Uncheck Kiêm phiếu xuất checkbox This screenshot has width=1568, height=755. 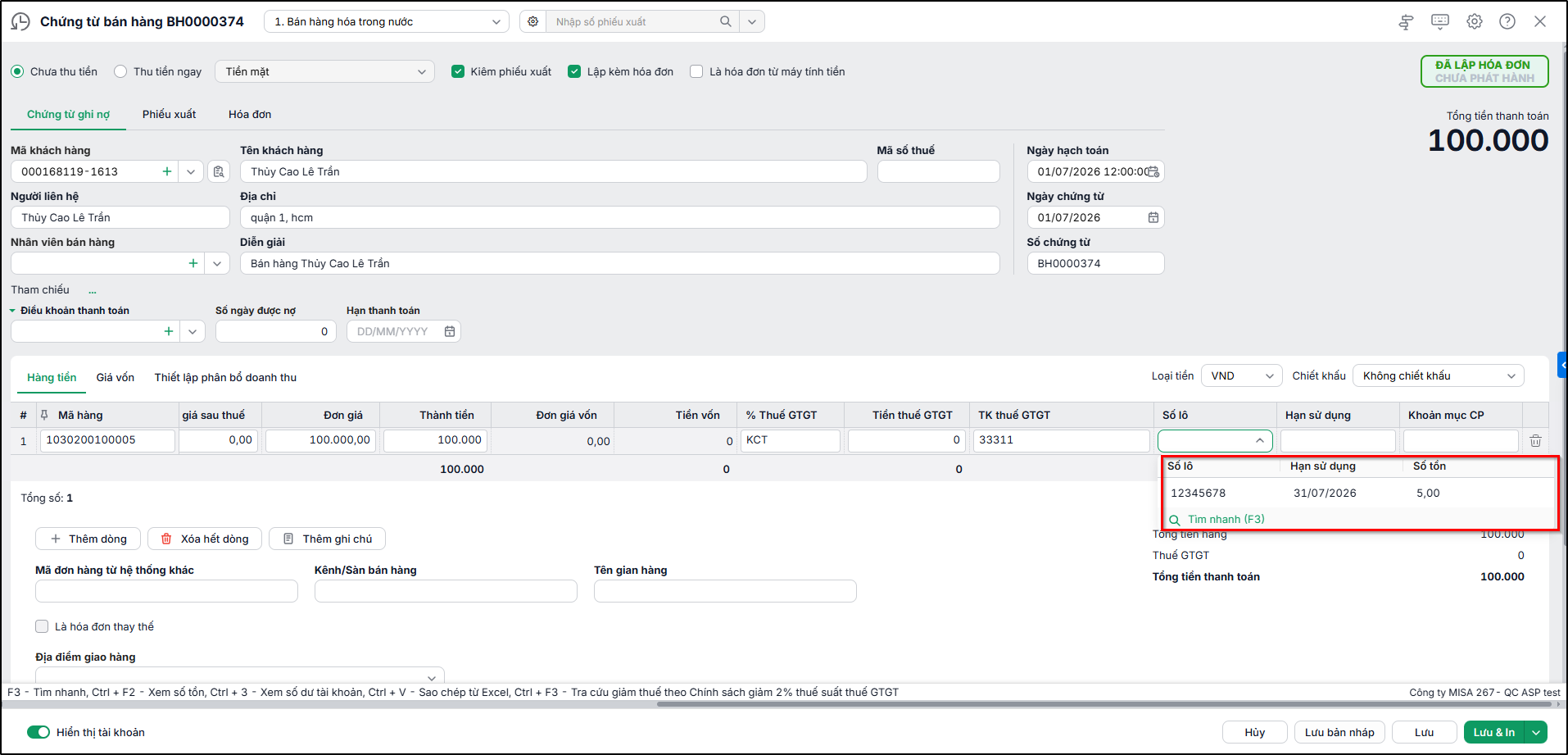[458, 71]
